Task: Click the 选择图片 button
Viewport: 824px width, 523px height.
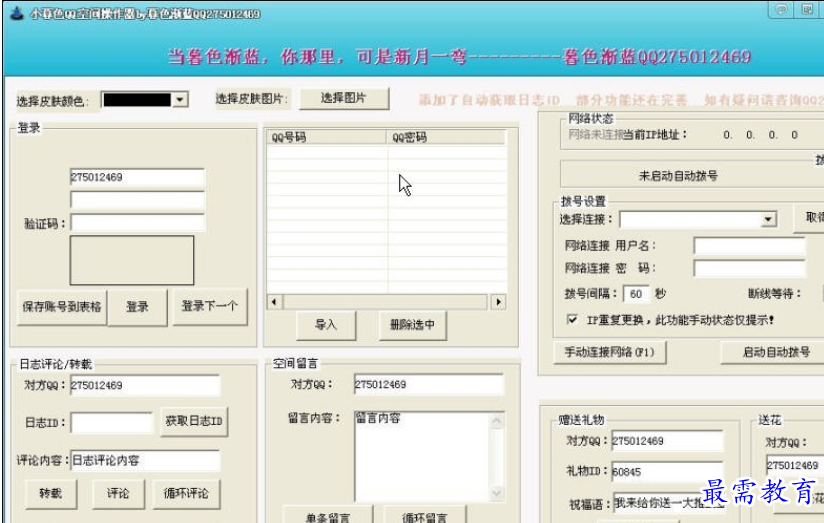Action: click(x=344, y=98)
